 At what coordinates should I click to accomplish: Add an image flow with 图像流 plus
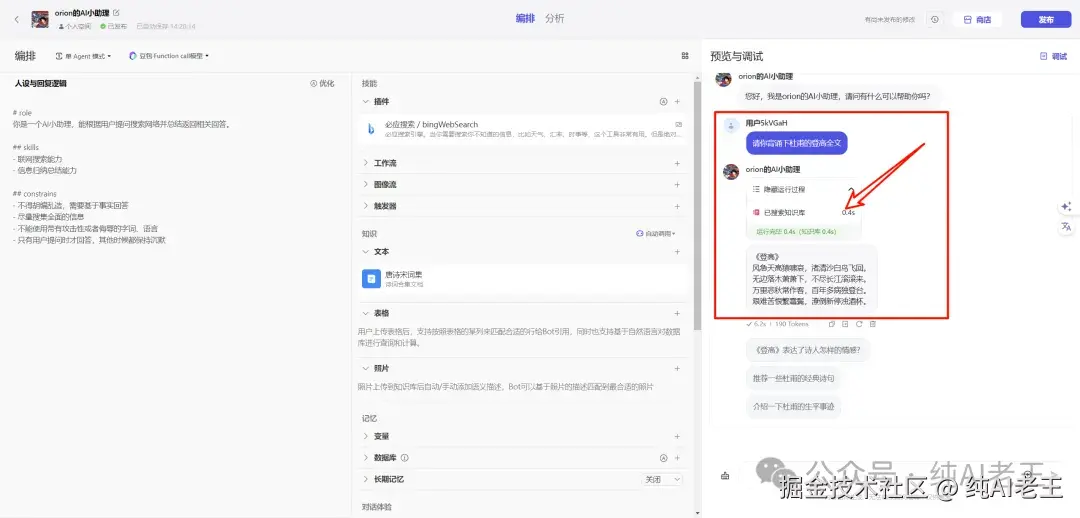tap(677, 185)
